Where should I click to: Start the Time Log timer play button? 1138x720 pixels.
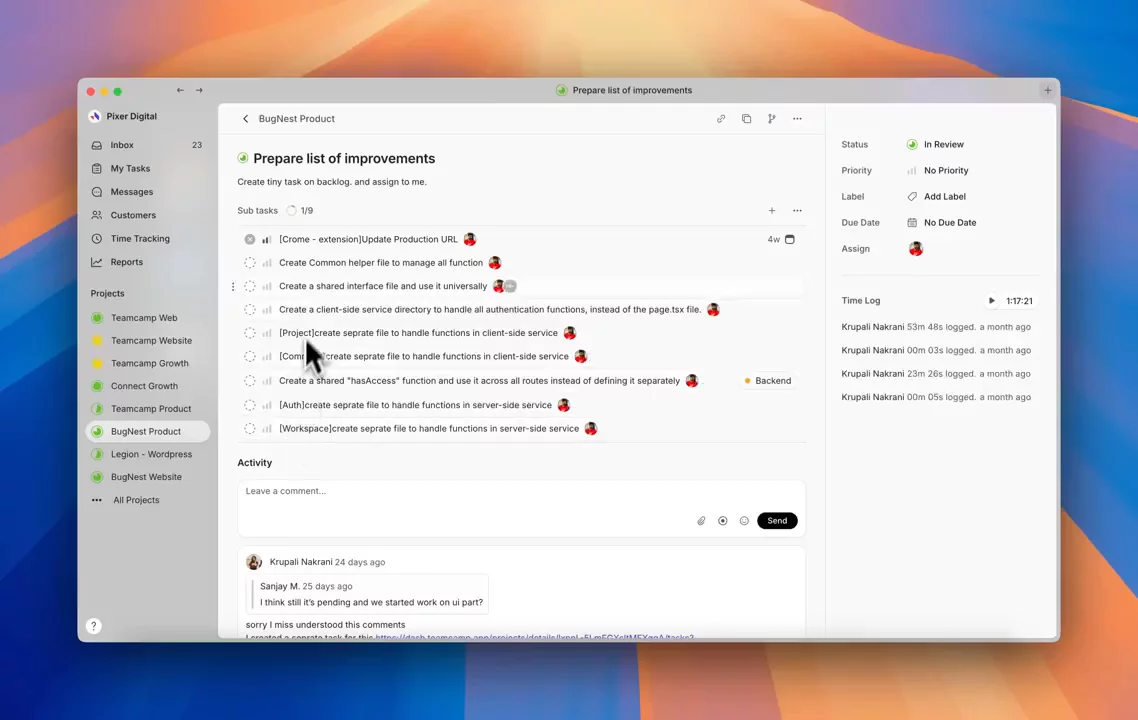[x=991, y=300]
